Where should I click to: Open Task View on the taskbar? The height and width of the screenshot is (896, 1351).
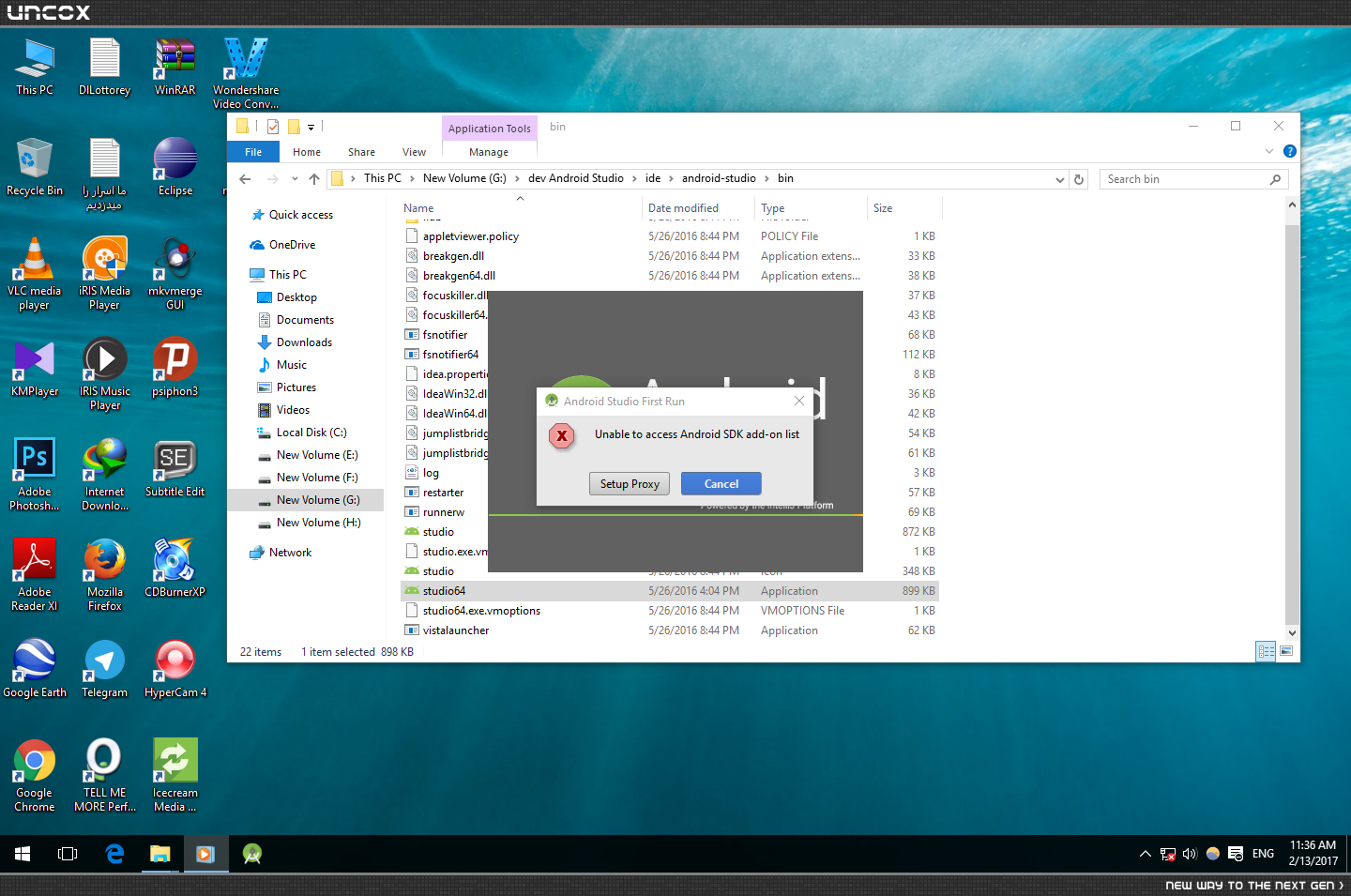point(68,854)
